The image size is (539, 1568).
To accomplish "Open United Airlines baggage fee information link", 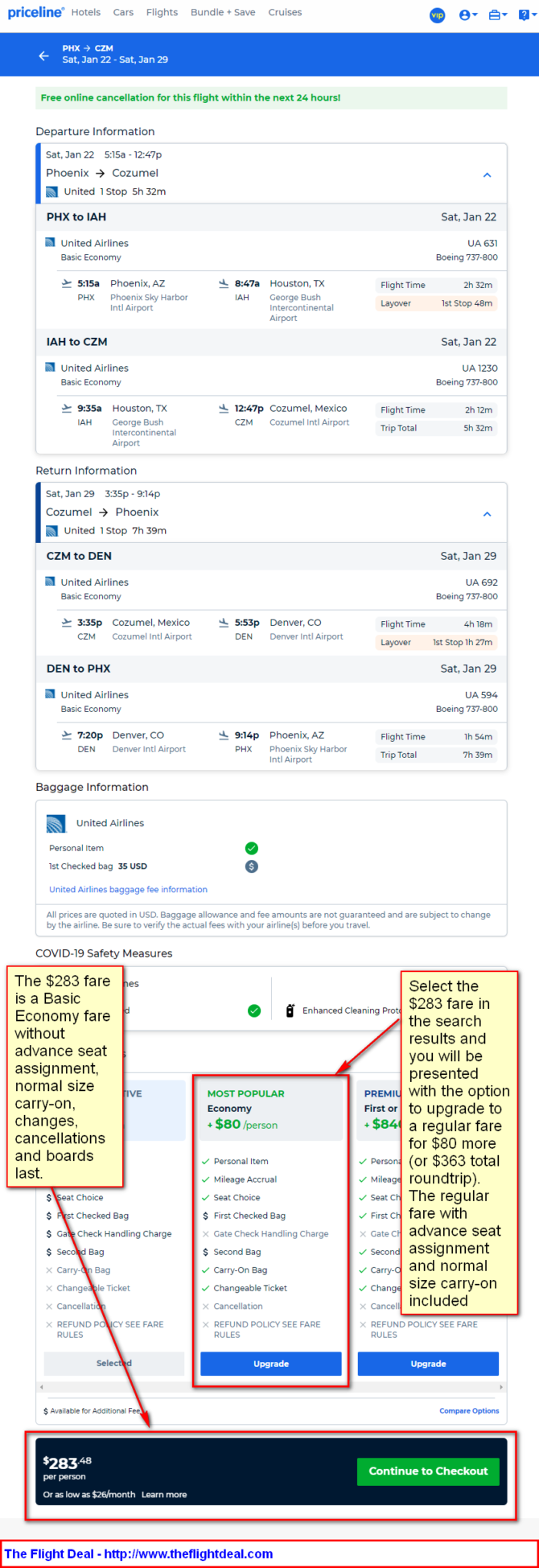I will tap(128, 890).
